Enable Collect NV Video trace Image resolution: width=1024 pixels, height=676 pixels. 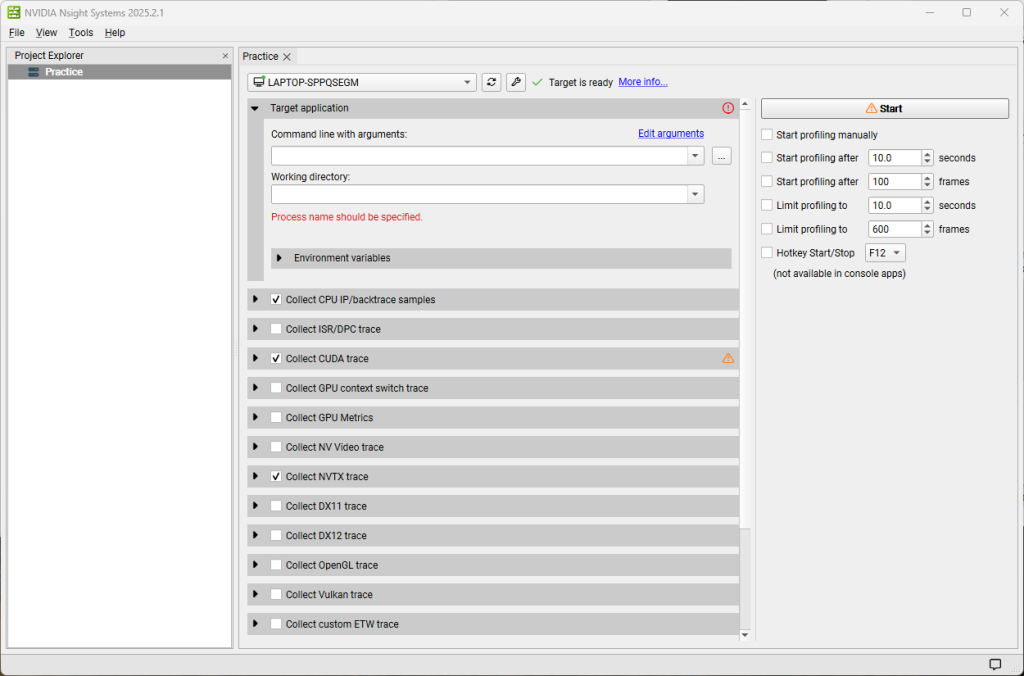(x=276, y=447)
